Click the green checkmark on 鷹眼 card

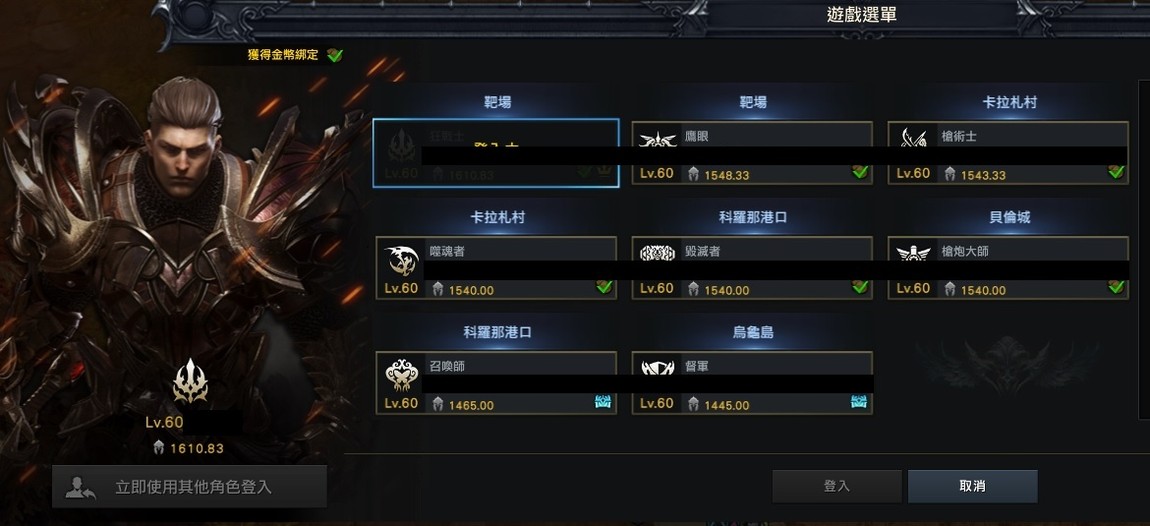860,172
